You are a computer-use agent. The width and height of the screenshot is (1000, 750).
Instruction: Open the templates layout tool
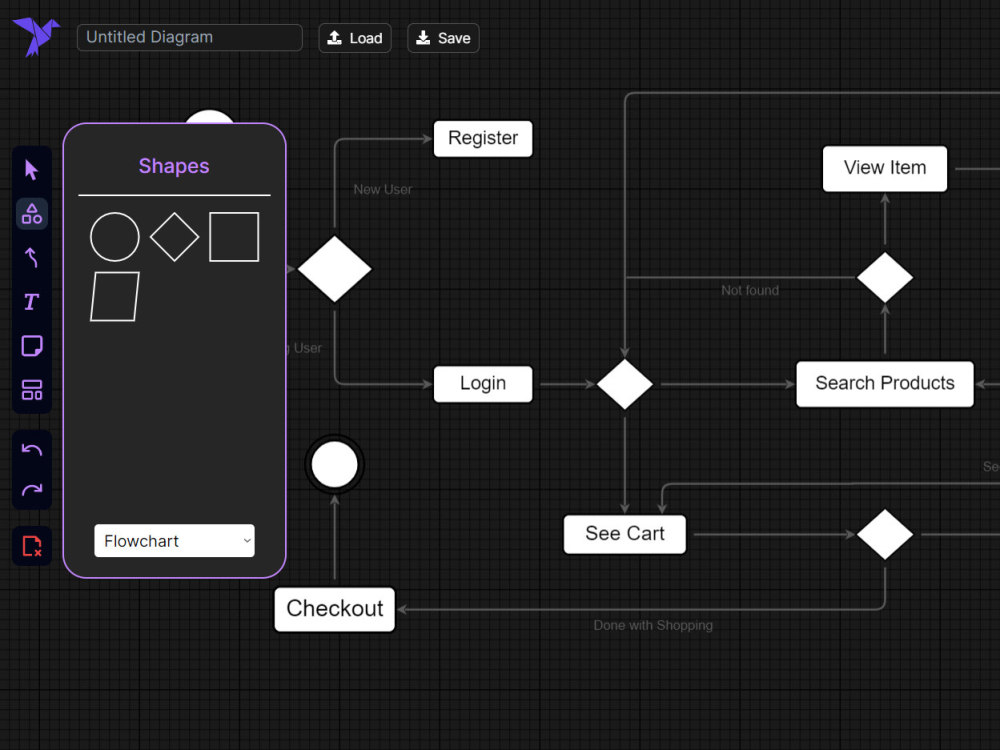tap(31, 390)
